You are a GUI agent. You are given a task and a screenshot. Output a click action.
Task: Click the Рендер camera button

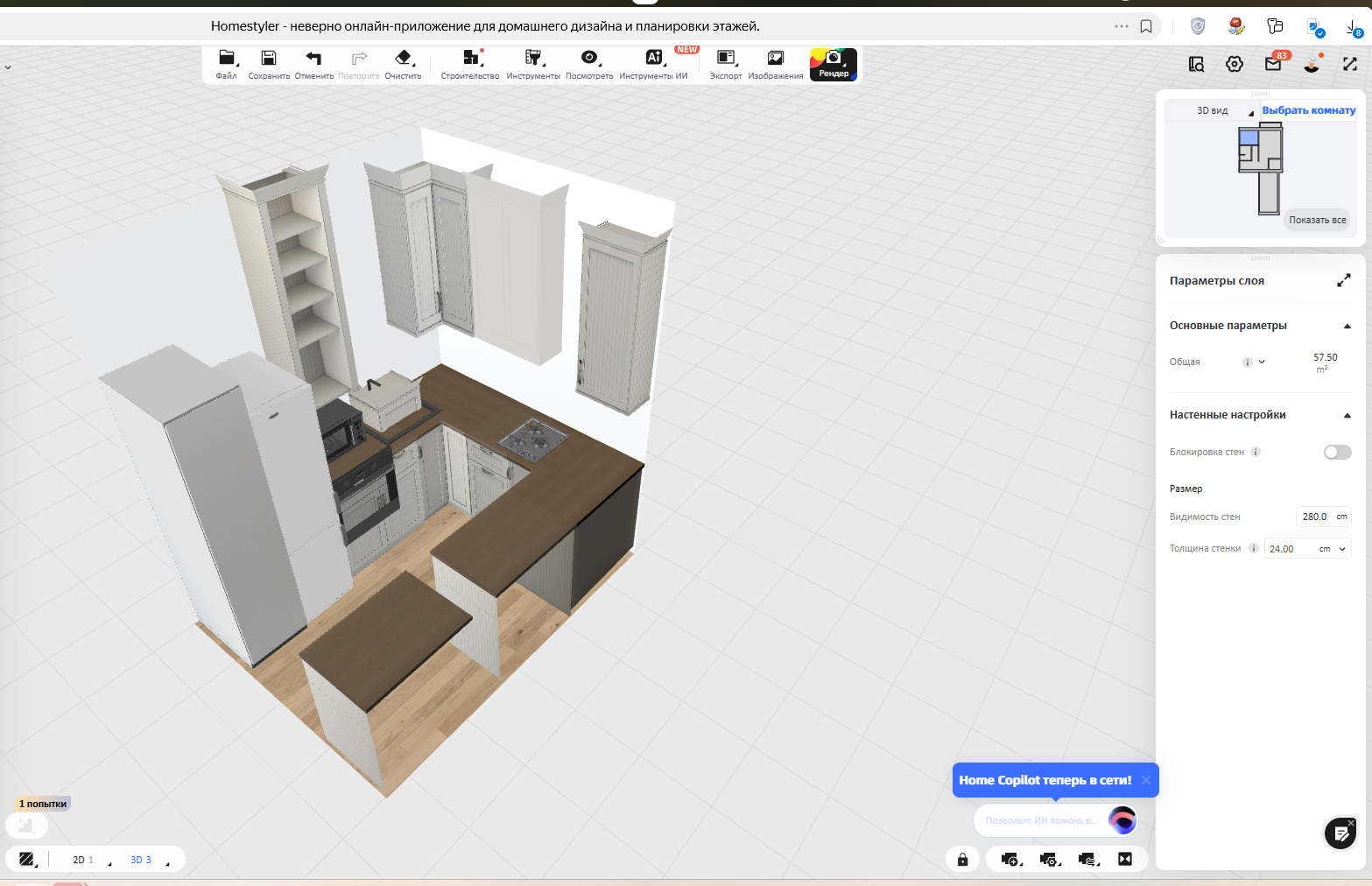(x=834, y=63)
